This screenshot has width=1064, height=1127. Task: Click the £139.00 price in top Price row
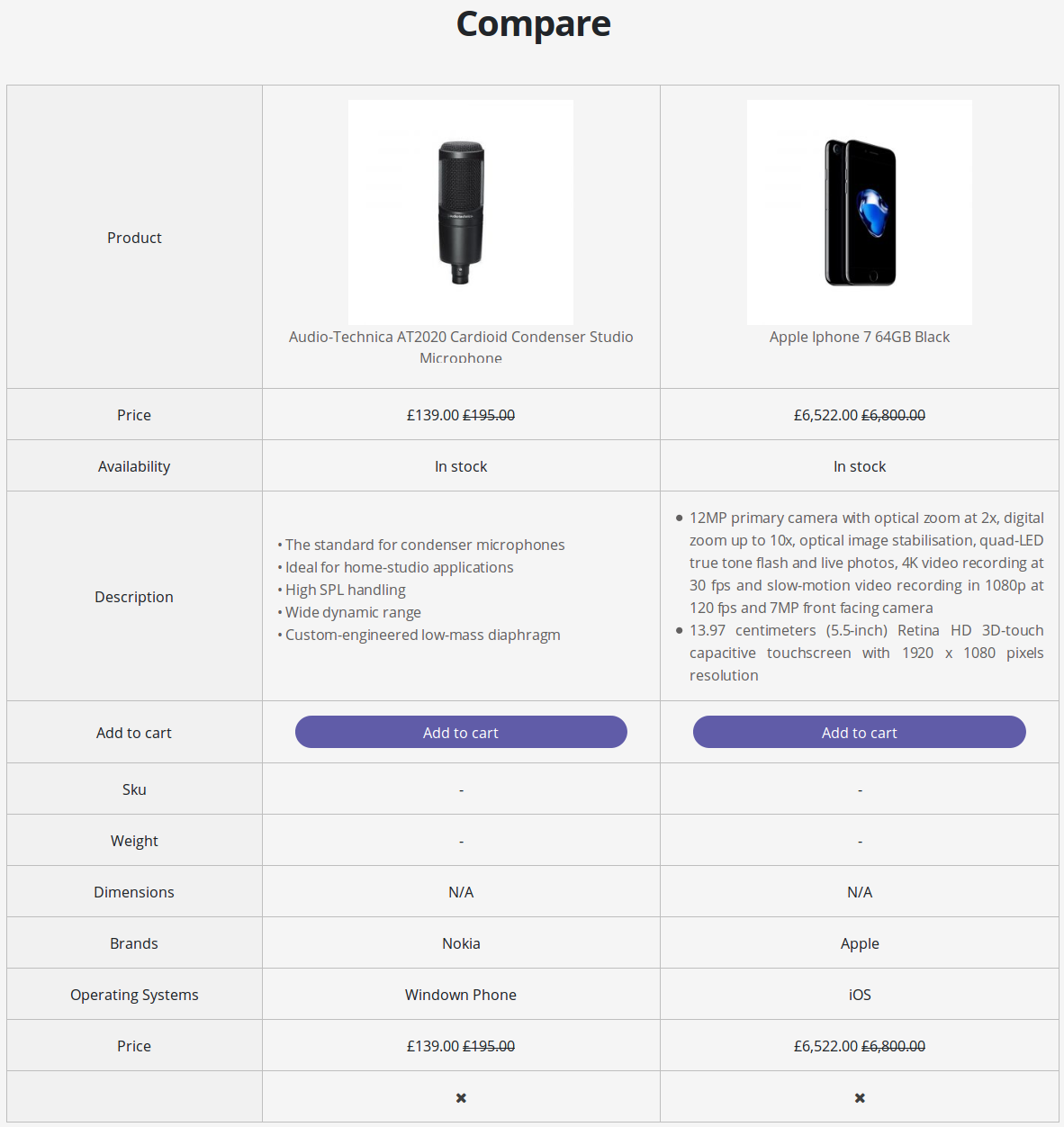(432, 415)
